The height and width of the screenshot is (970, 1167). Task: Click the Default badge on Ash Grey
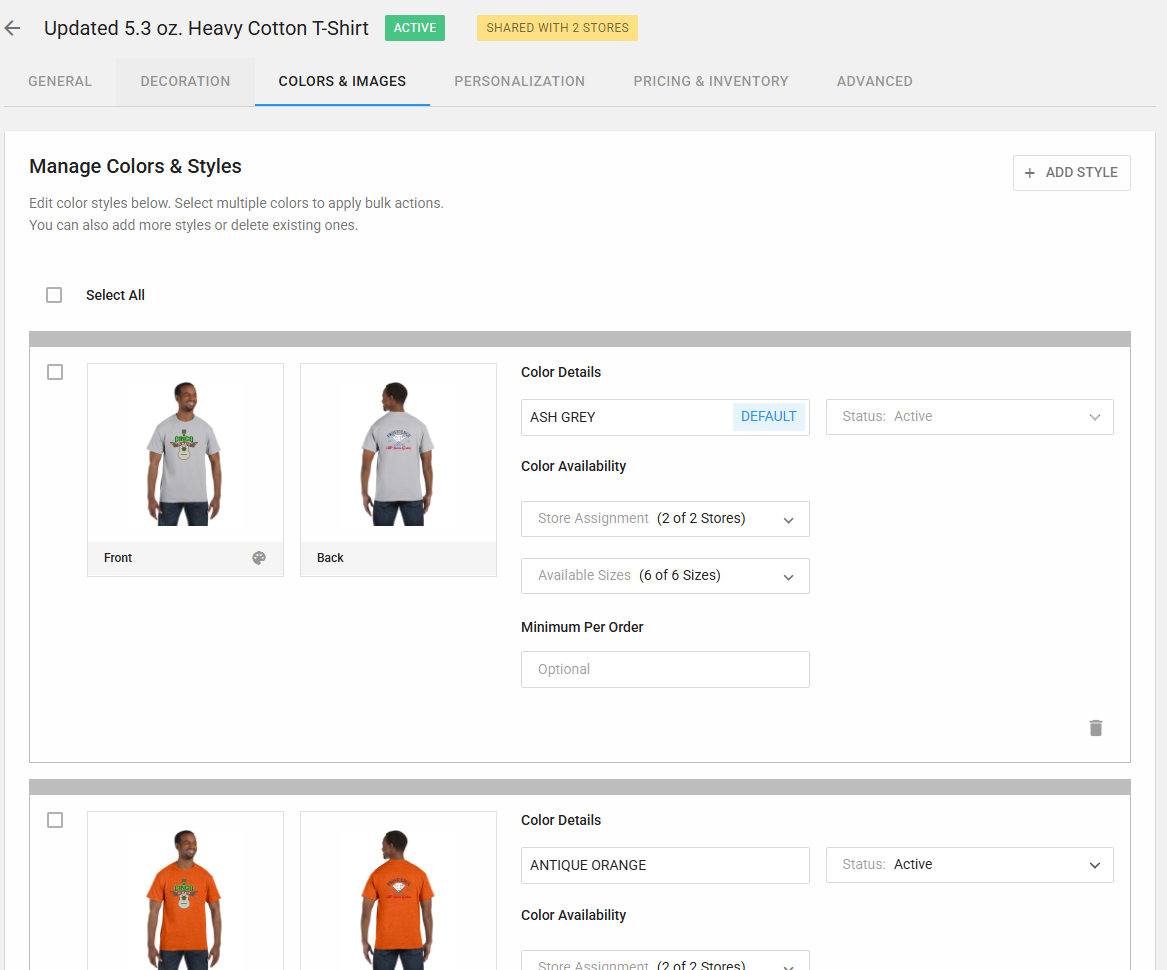768,417
